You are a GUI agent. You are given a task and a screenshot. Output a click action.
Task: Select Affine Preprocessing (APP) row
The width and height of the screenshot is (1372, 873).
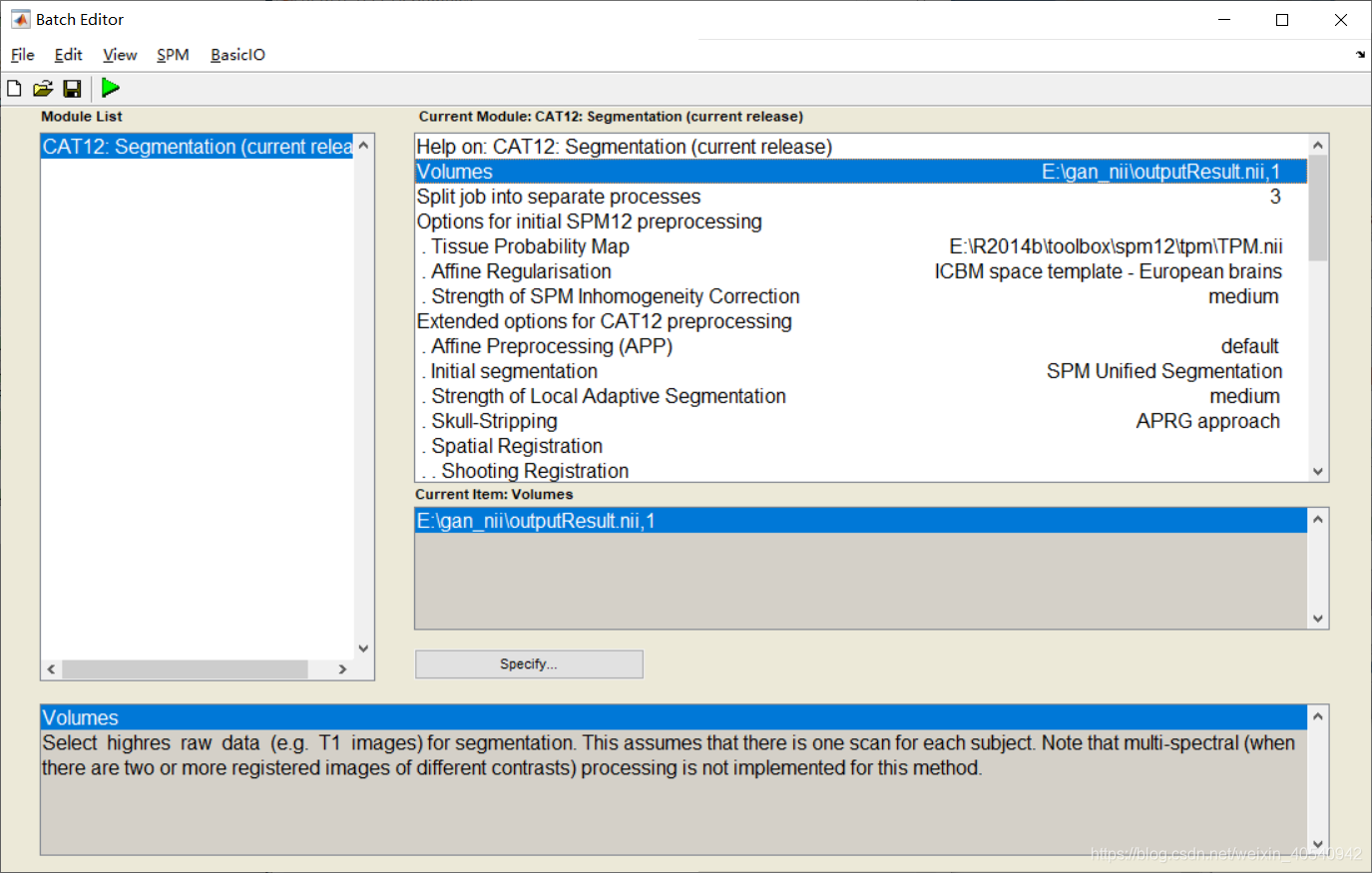(x=861, y=346)
